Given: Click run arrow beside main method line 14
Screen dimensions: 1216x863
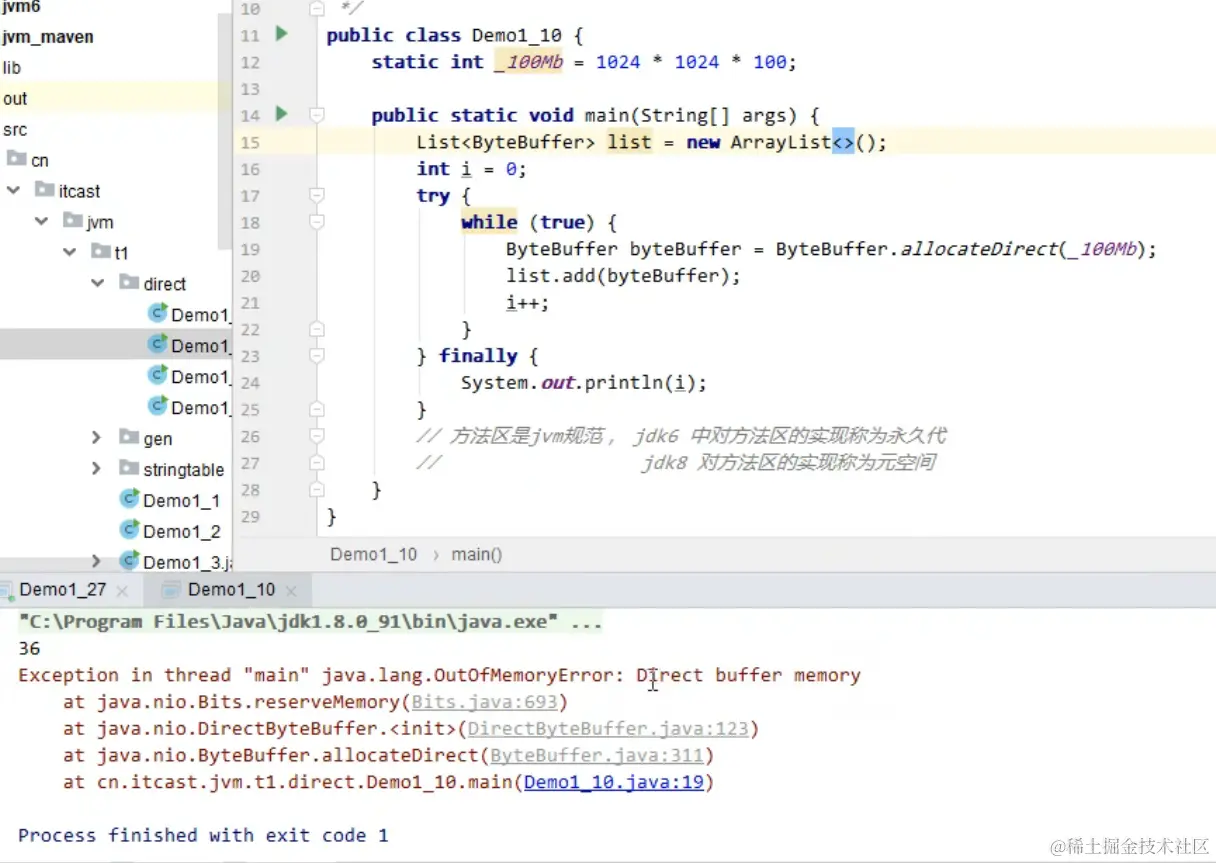Looking at the screenshot, I should (281, 114).
